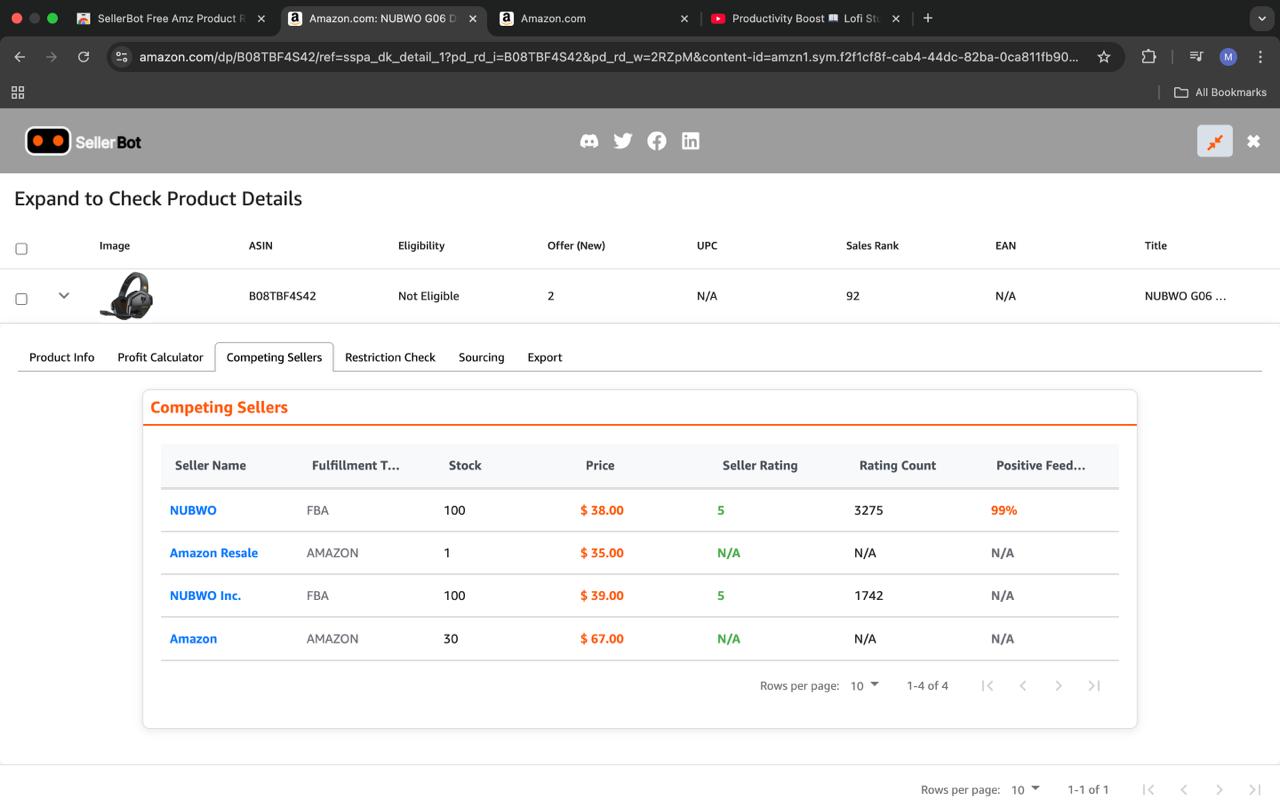This screenshot has height=800, width=1280.
Task: Open SellerBot Facebook icon
Action: click(x=657, y=141)
